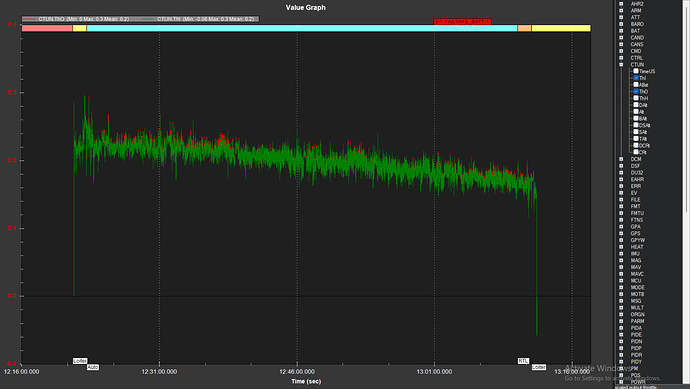Viewport: 690px width, 389px height.
Task: Click the vertical scrollbar of message tree
Action: pos(686,191)
